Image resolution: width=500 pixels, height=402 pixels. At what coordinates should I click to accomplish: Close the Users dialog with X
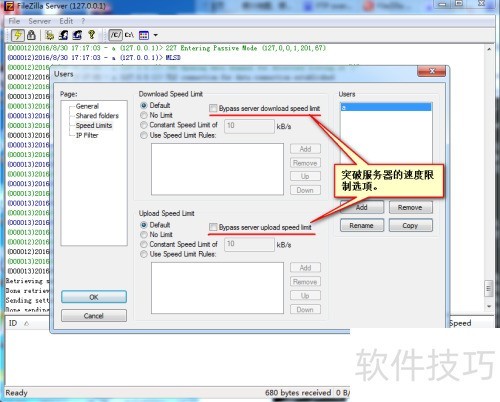point(432,71)
